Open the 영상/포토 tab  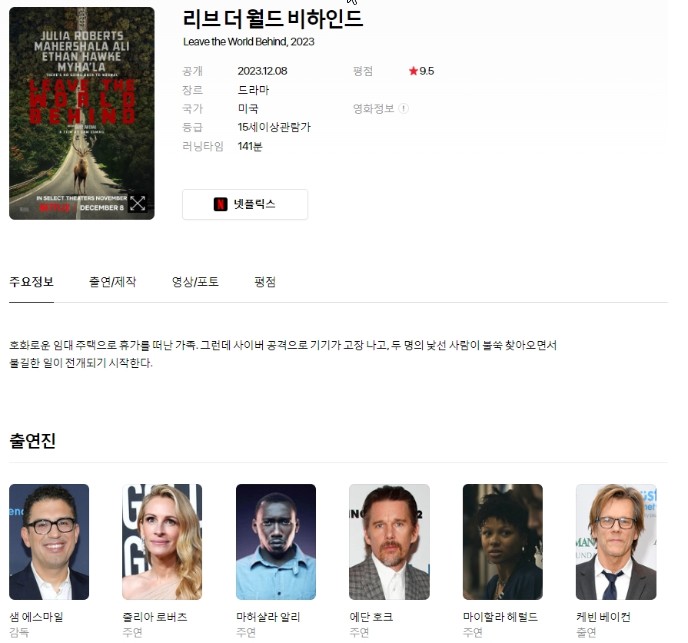click(x=195, y=282)
